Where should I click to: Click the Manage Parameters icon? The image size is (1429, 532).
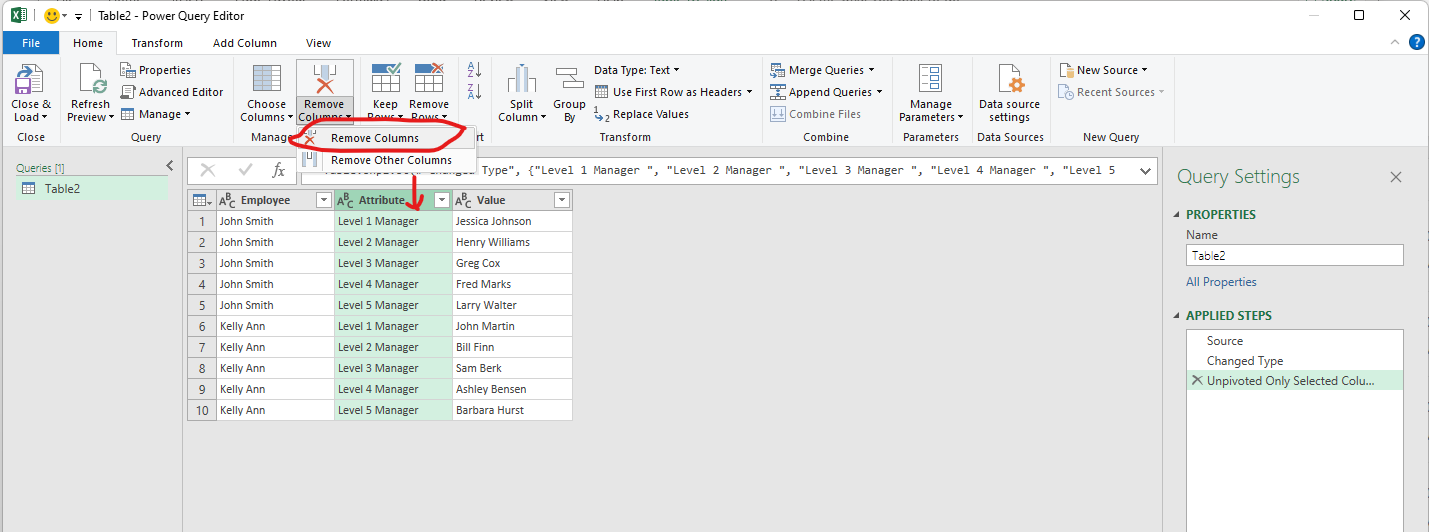pyautogui.click(x=931, y=80)
